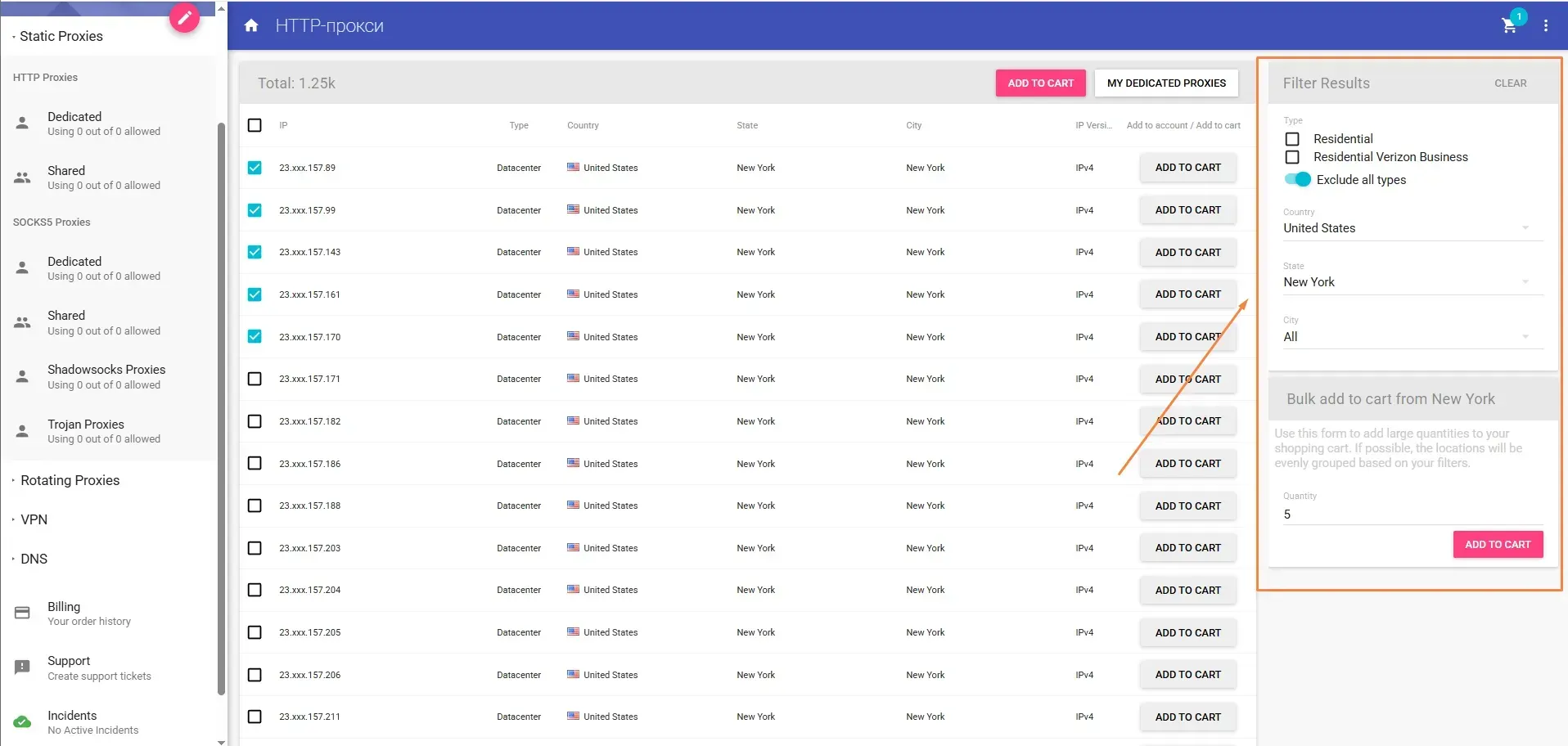Click the Shared SOCKS5 proxies group icon
This screenshot has height=746, width=1568.
coord(21,321)
